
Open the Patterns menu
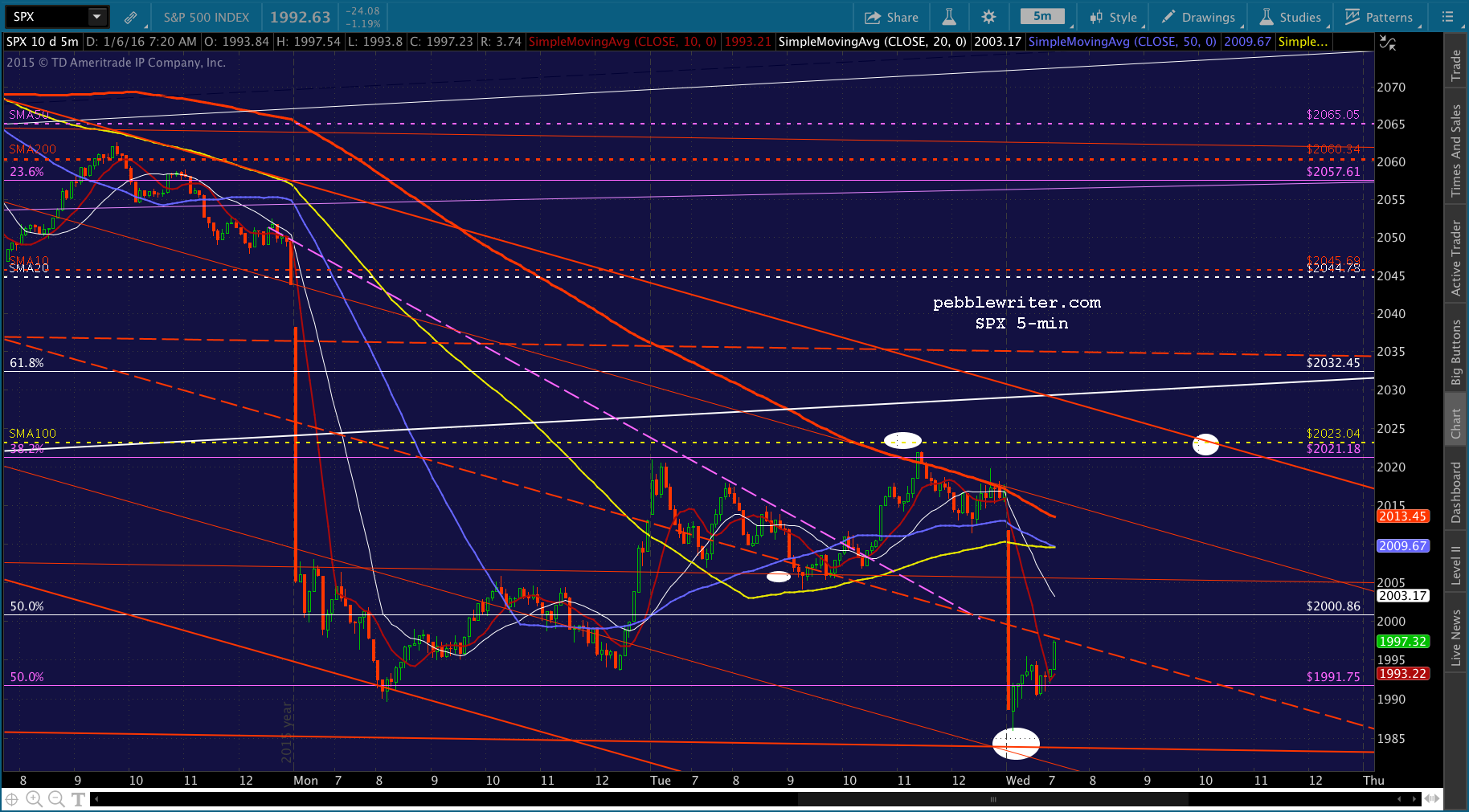pyautogui.click(x=1379, y=17)
